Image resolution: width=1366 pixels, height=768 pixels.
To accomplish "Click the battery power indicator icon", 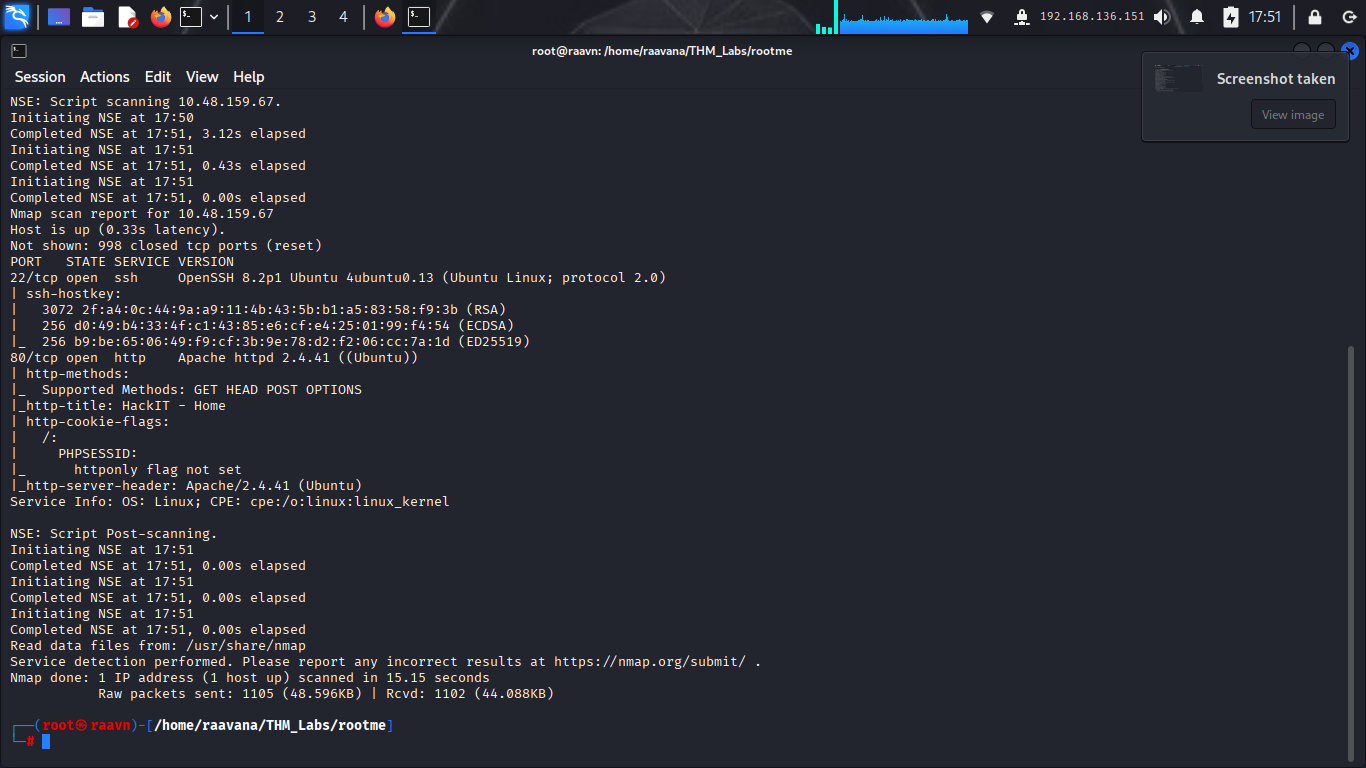I will [x=1231, y=17].
